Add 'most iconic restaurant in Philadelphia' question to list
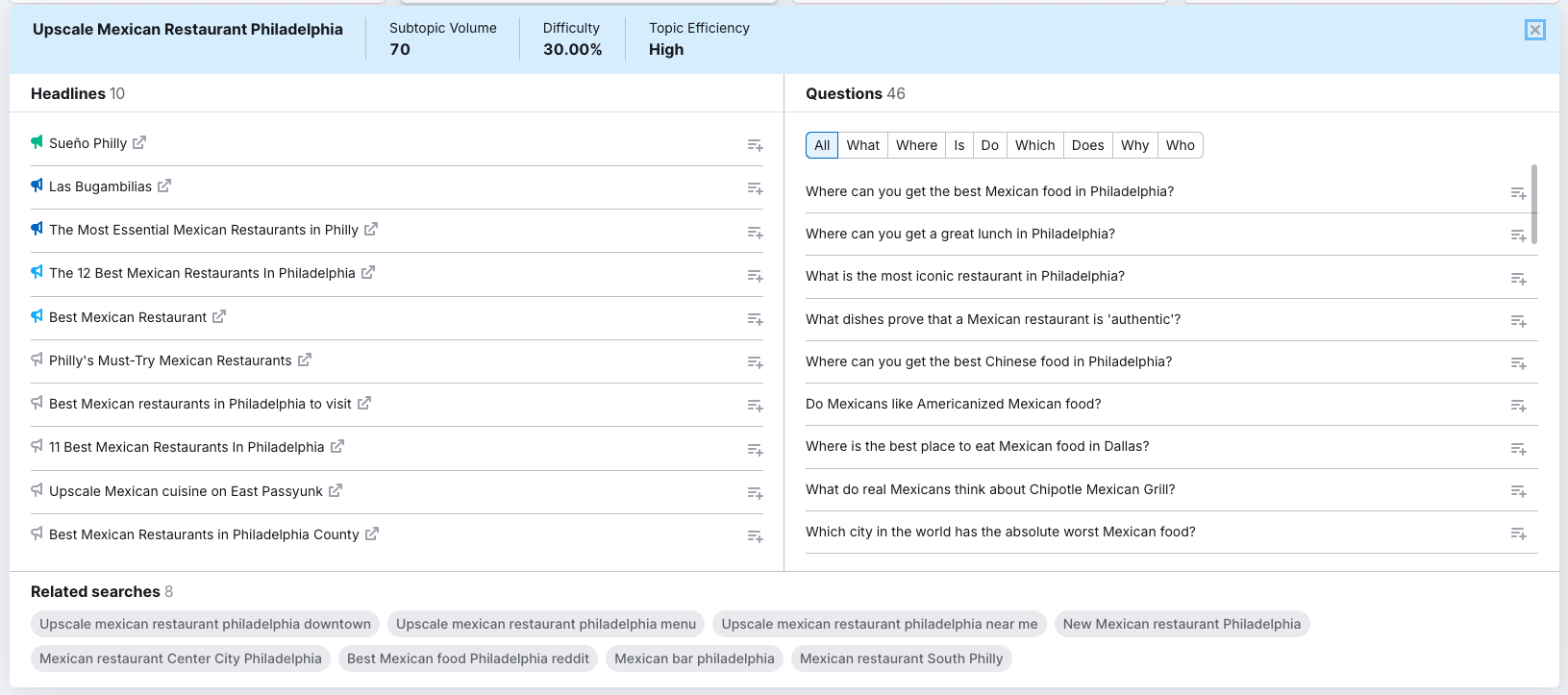 1518,279
